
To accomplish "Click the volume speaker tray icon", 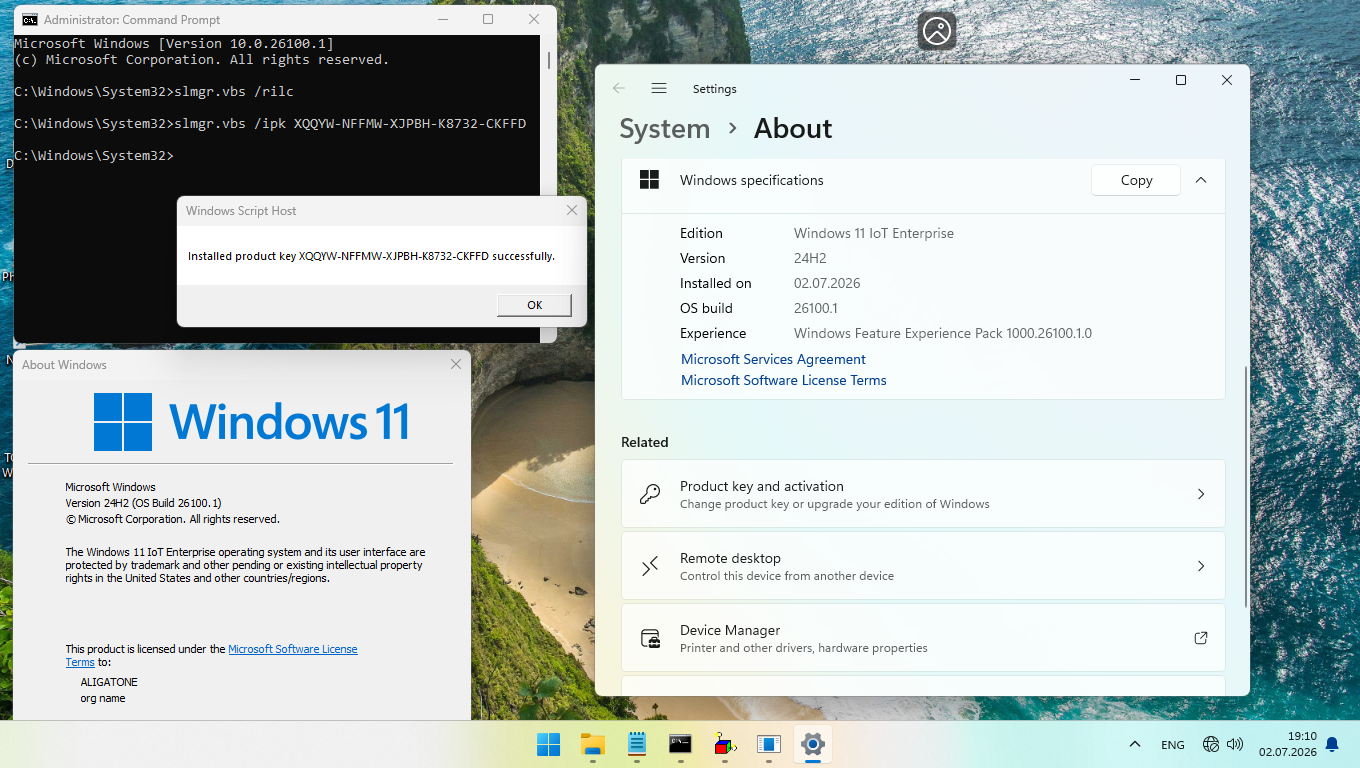I will tap(1235, 744).
